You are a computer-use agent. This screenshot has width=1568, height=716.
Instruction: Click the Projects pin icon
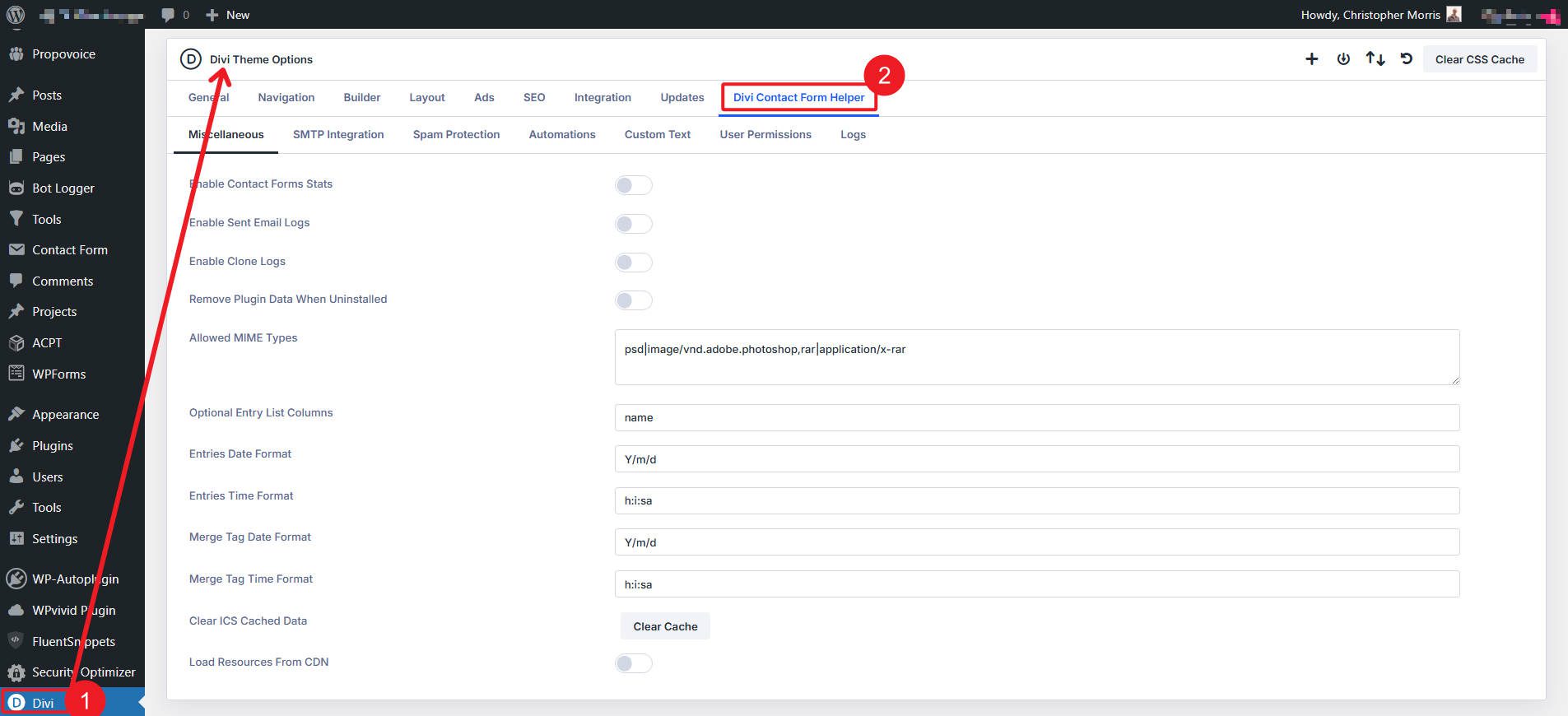tap(16, 312)
